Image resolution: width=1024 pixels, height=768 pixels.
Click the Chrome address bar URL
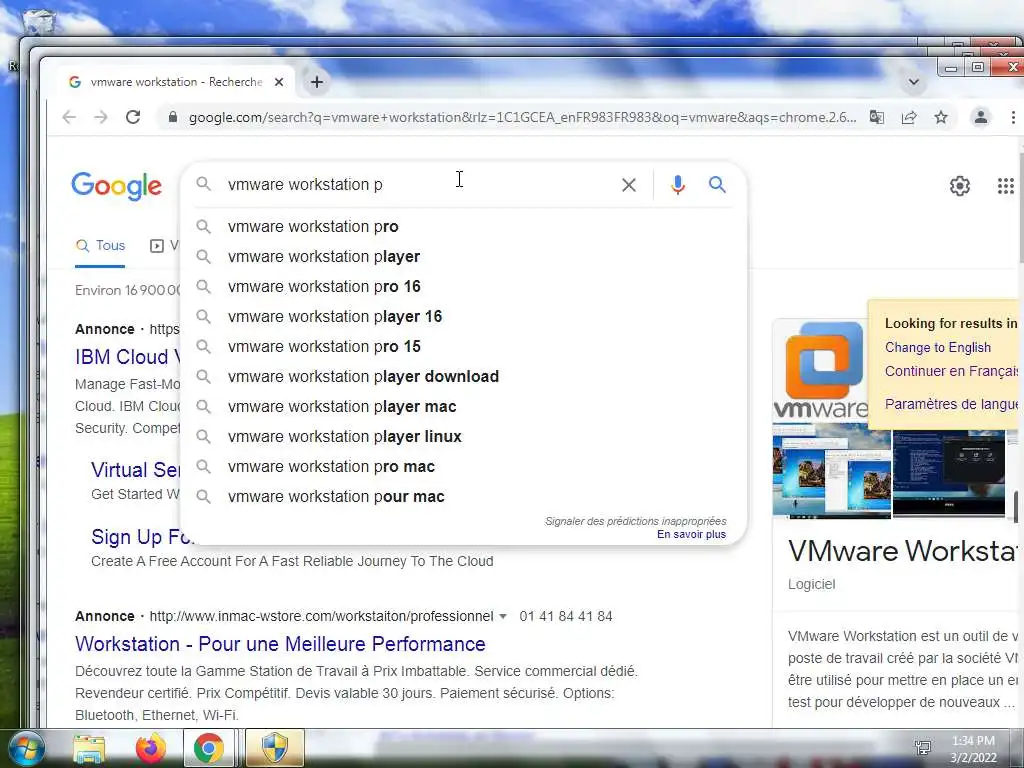click(522, 118)
